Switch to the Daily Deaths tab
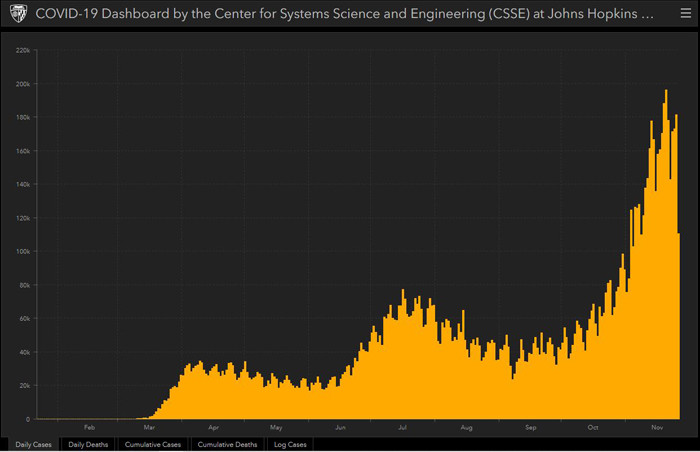Screen dimensions: 700x452 click(88, 444)
